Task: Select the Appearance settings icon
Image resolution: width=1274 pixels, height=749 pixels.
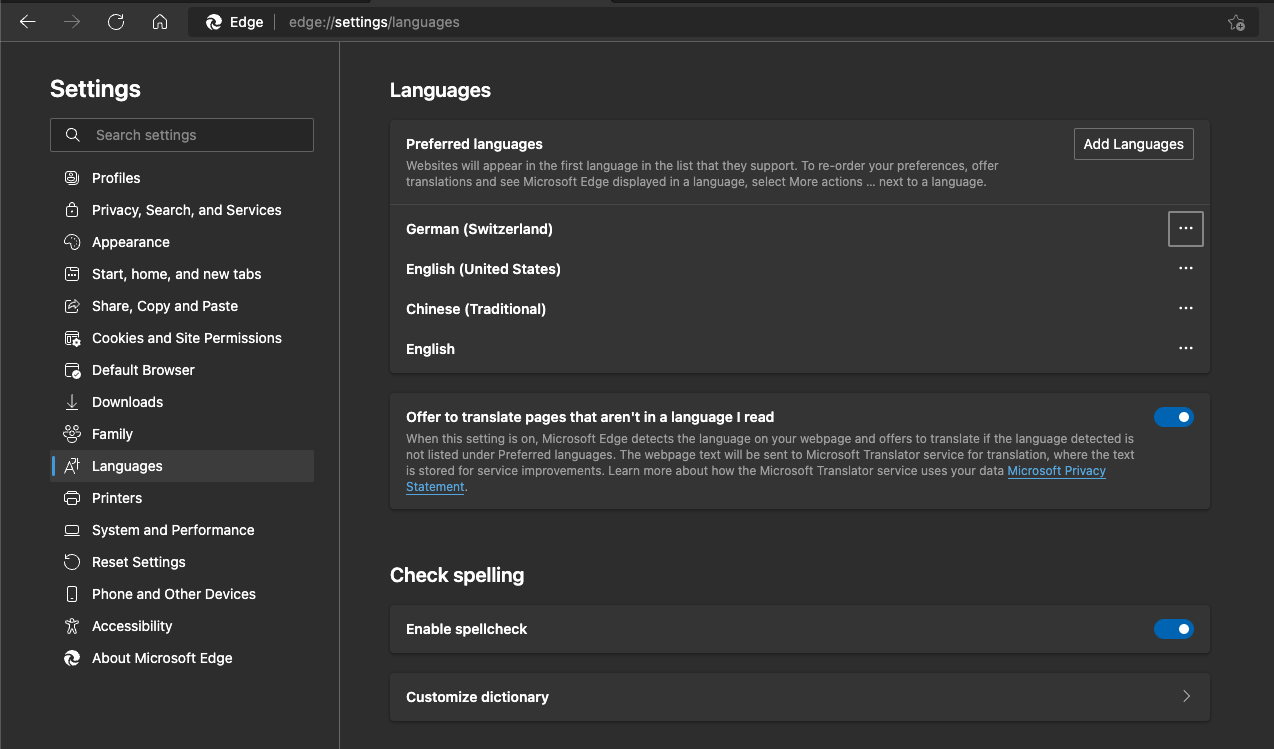Action: pyautogui.click(x=71, y=241)
